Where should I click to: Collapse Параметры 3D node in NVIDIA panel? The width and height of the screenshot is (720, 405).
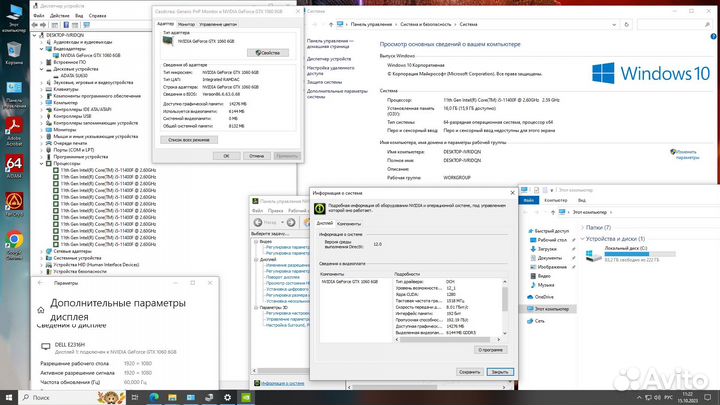(256, 307)
